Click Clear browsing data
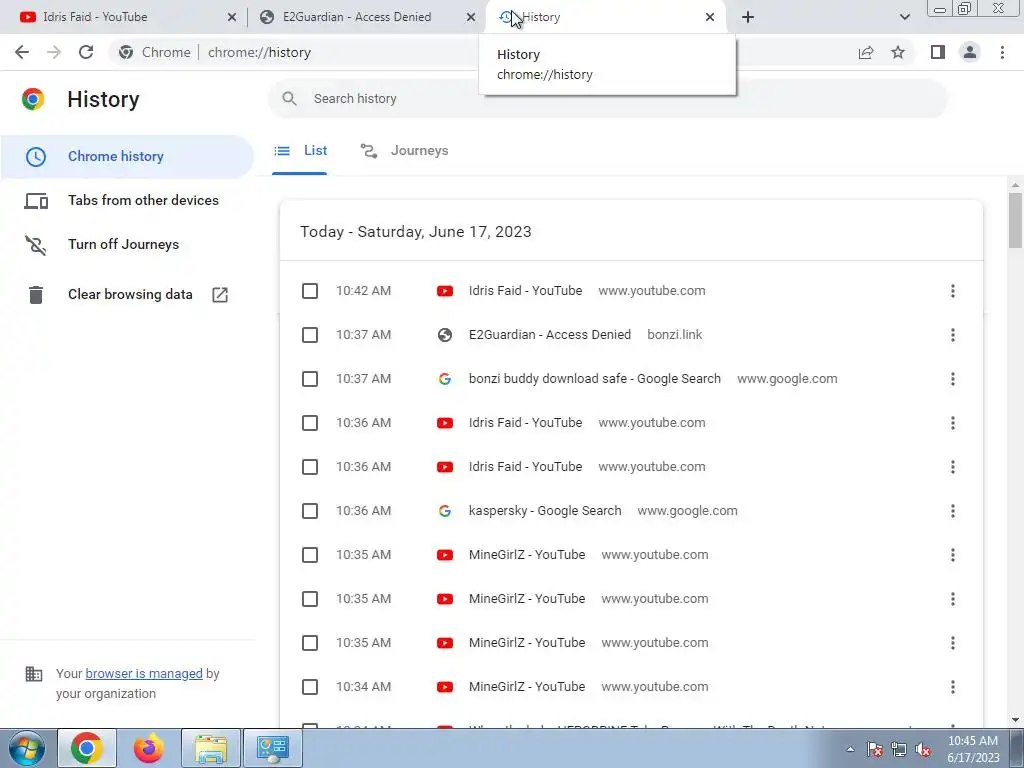 127,295
